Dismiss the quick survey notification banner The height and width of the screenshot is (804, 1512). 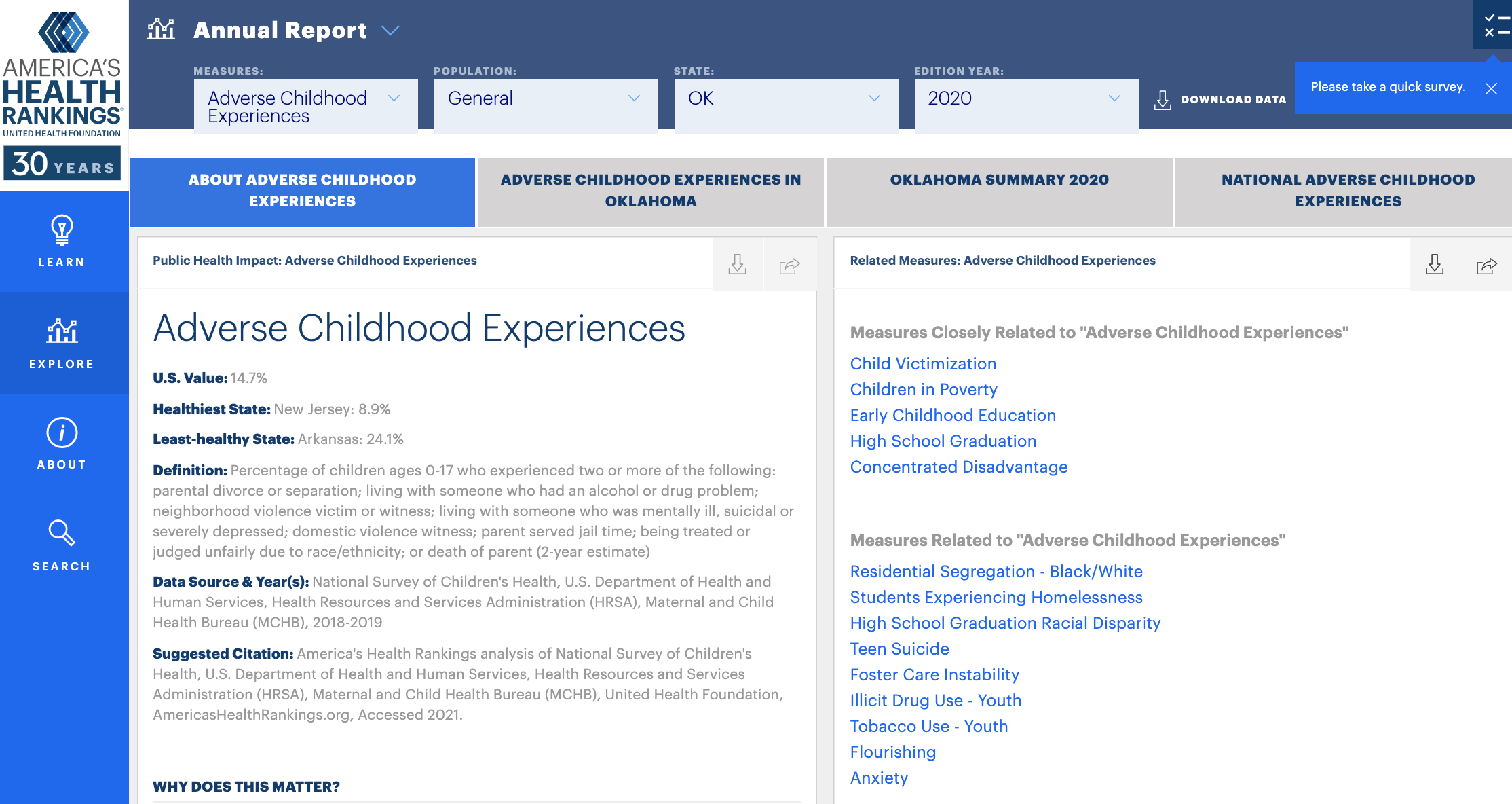point(1494,89)
